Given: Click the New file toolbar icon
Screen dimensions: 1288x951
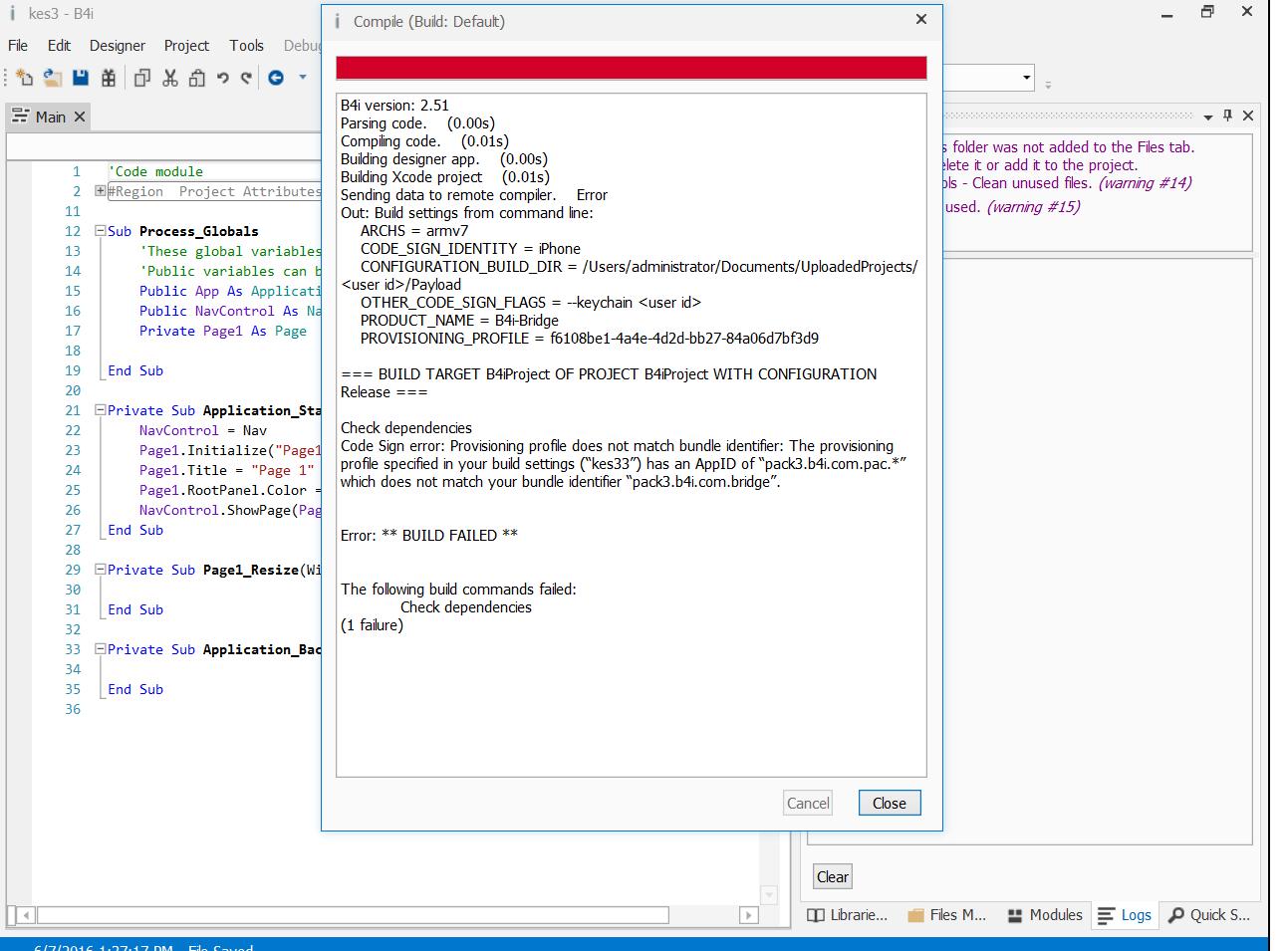Looking at the screenshot, I should (x=24, y=78).
